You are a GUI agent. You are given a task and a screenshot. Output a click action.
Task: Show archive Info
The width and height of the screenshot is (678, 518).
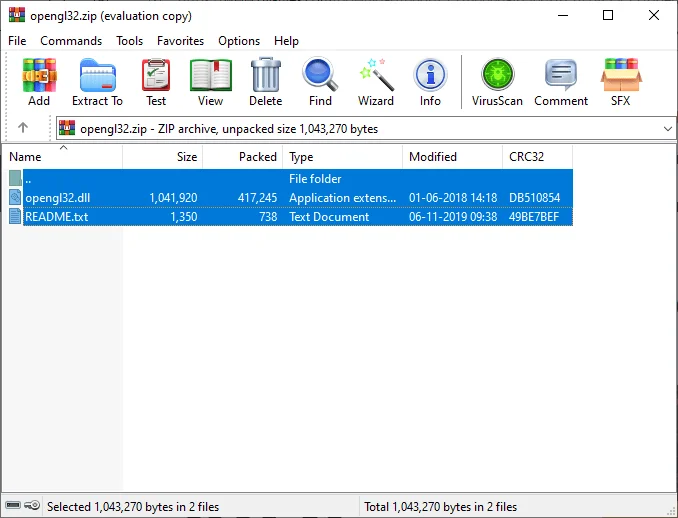[x=430, y=82]
